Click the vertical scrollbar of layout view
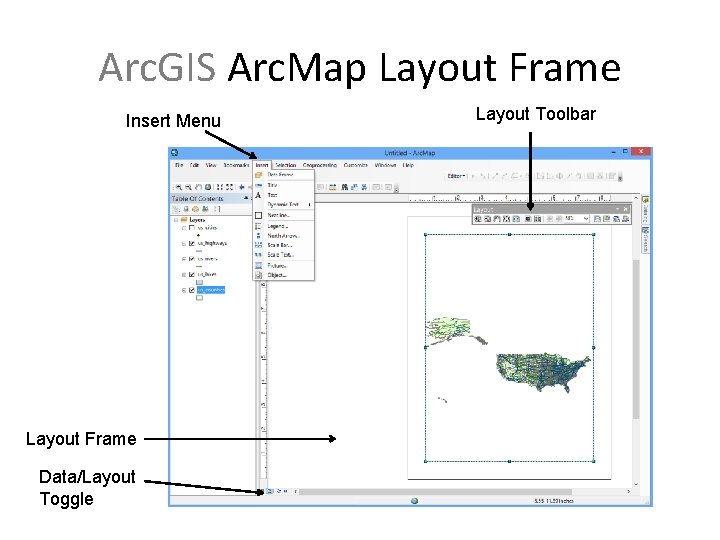The image size is (720, 540). coord(636,339)
